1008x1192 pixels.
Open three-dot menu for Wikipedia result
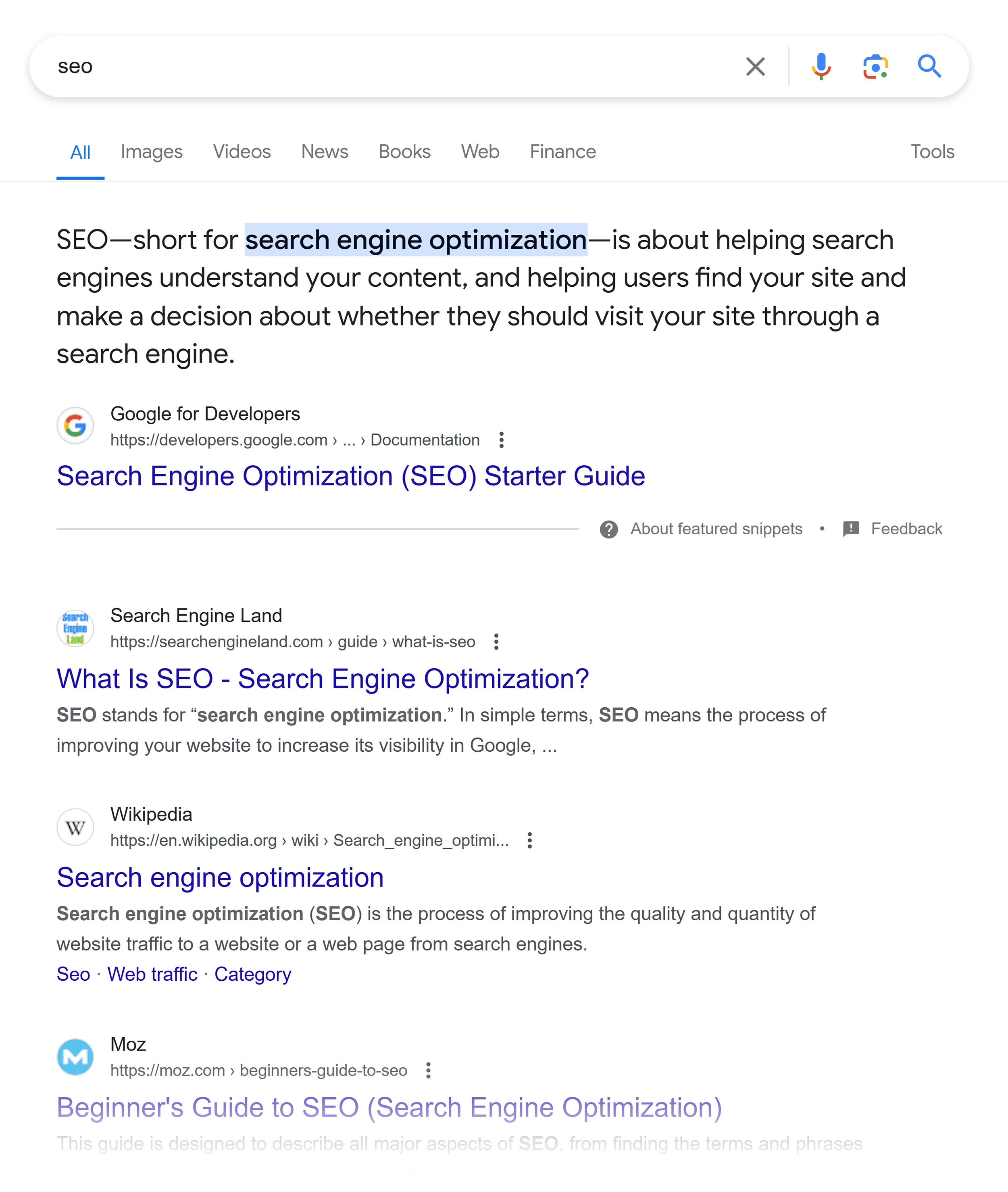pos(530,841)
